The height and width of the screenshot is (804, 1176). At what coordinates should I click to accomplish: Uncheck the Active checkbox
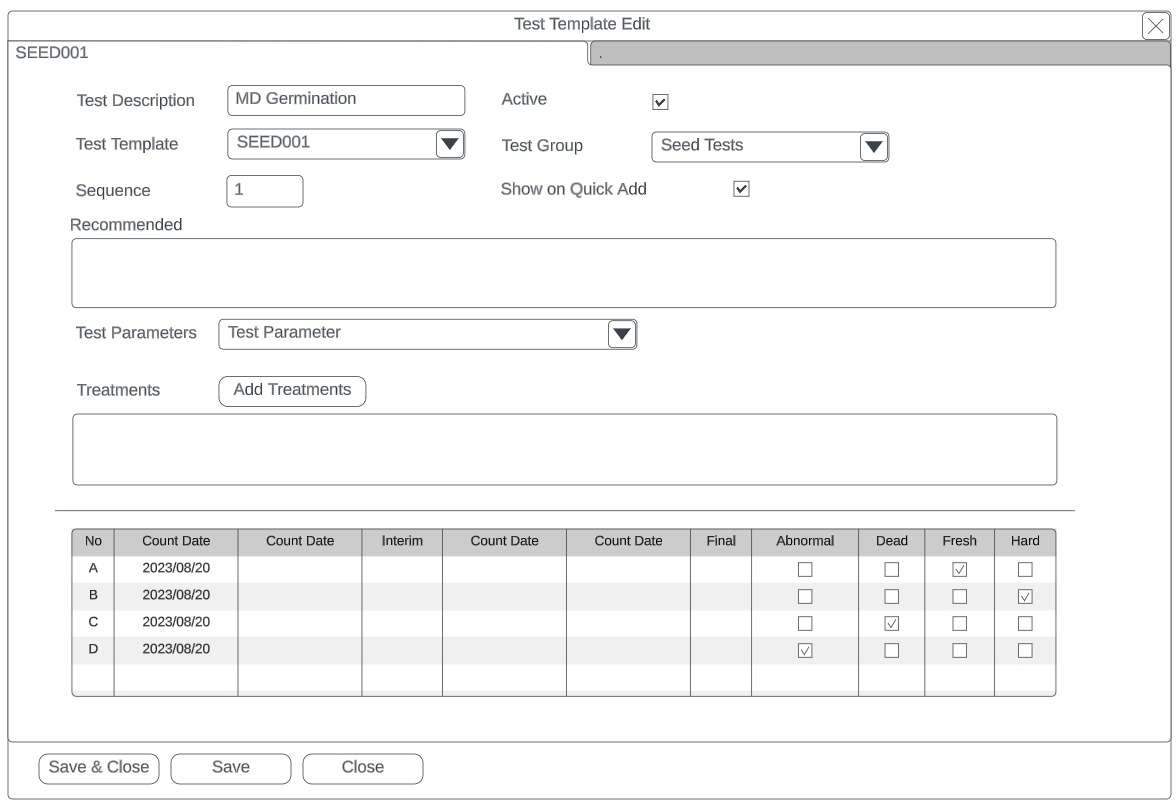[x=660, y=101]
